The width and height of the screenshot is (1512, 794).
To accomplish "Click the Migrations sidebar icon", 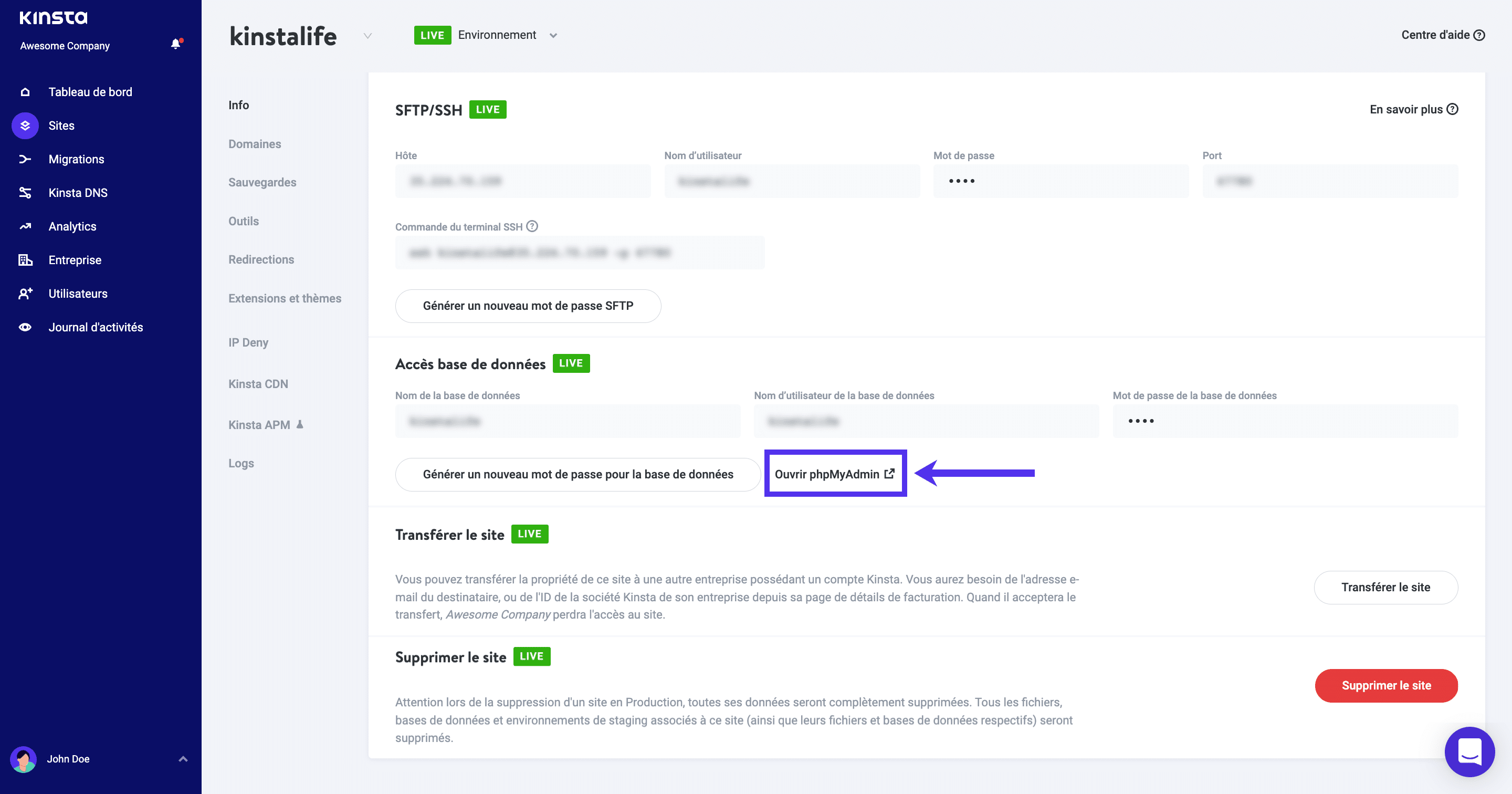I will [x=25, y=159].
